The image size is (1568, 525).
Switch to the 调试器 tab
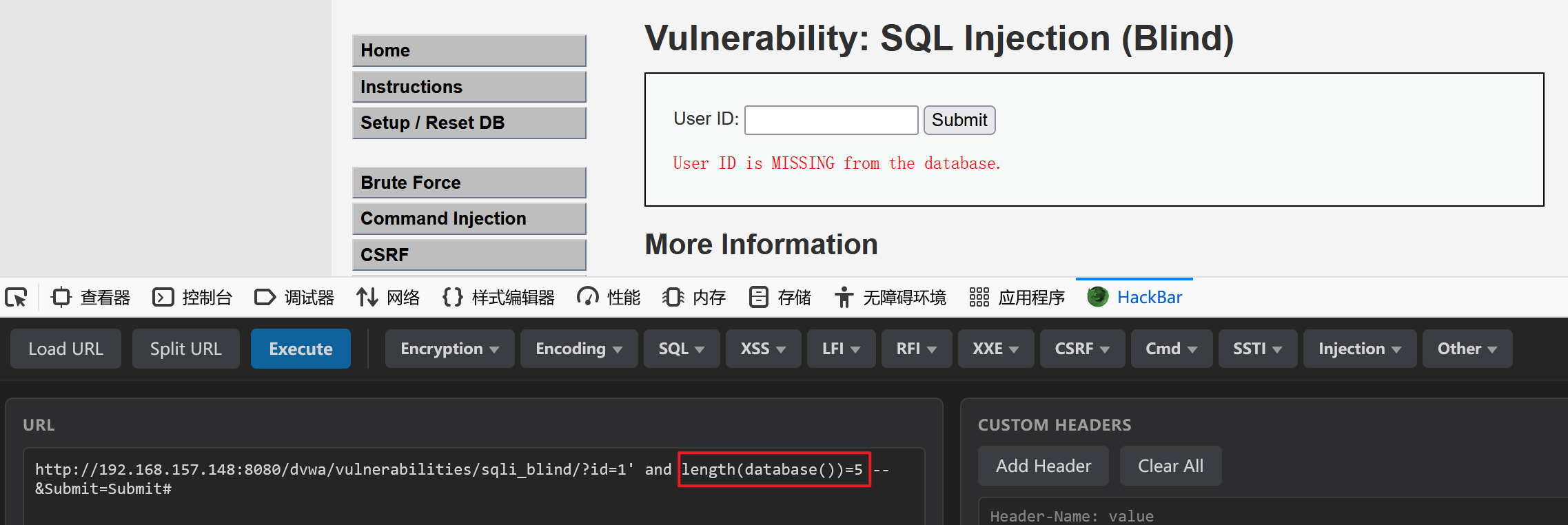click(294, 298)
